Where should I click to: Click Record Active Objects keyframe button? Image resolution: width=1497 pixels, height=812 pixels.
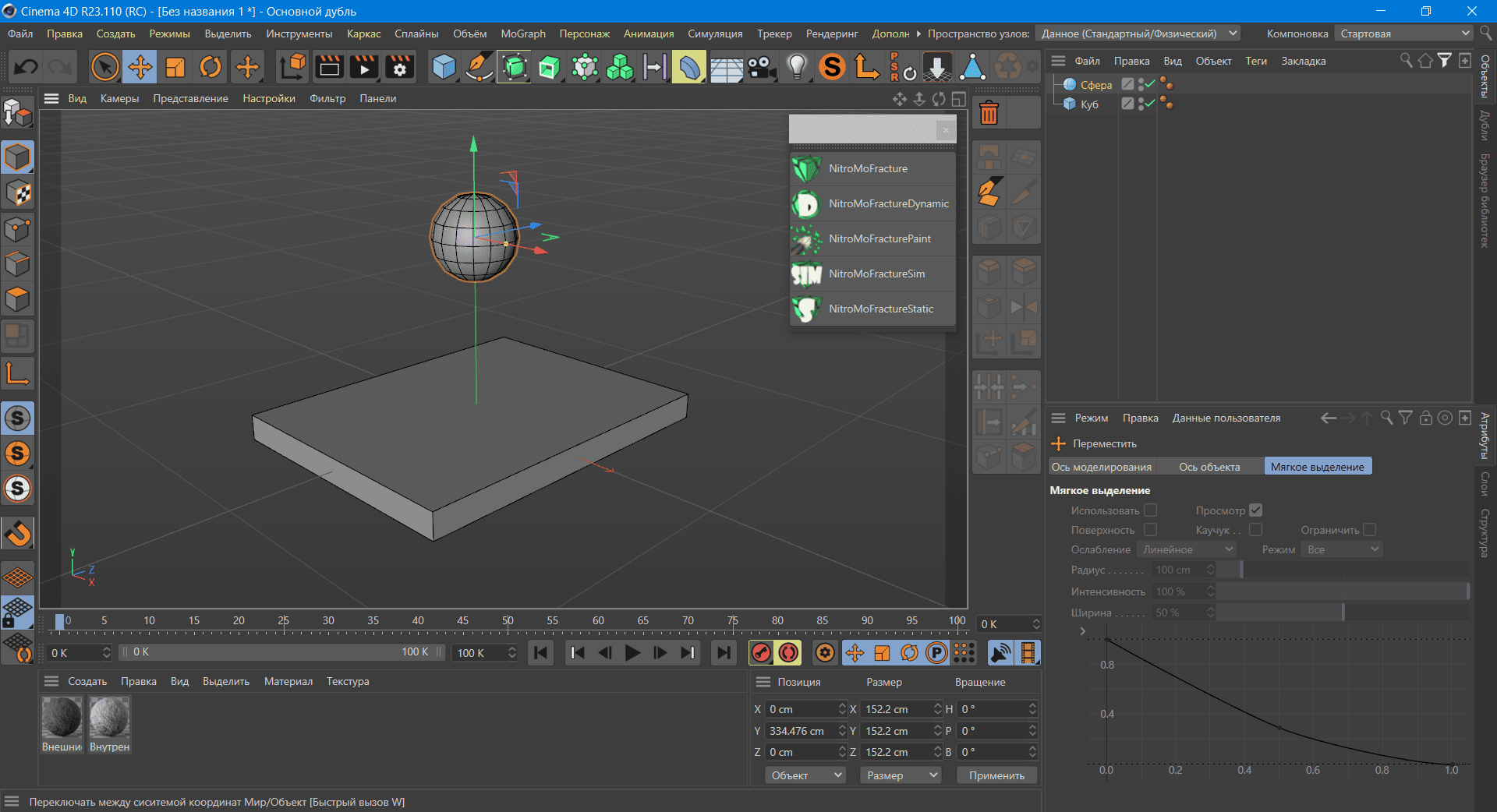(761, 652)
